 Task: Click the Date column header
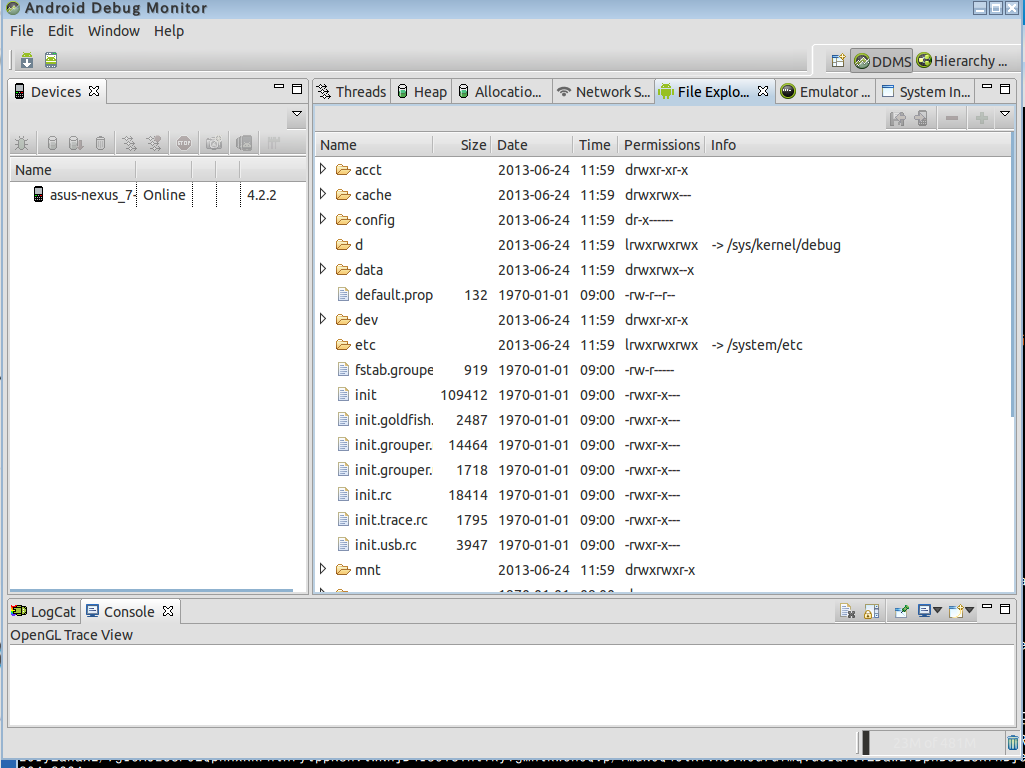point(531,144)
